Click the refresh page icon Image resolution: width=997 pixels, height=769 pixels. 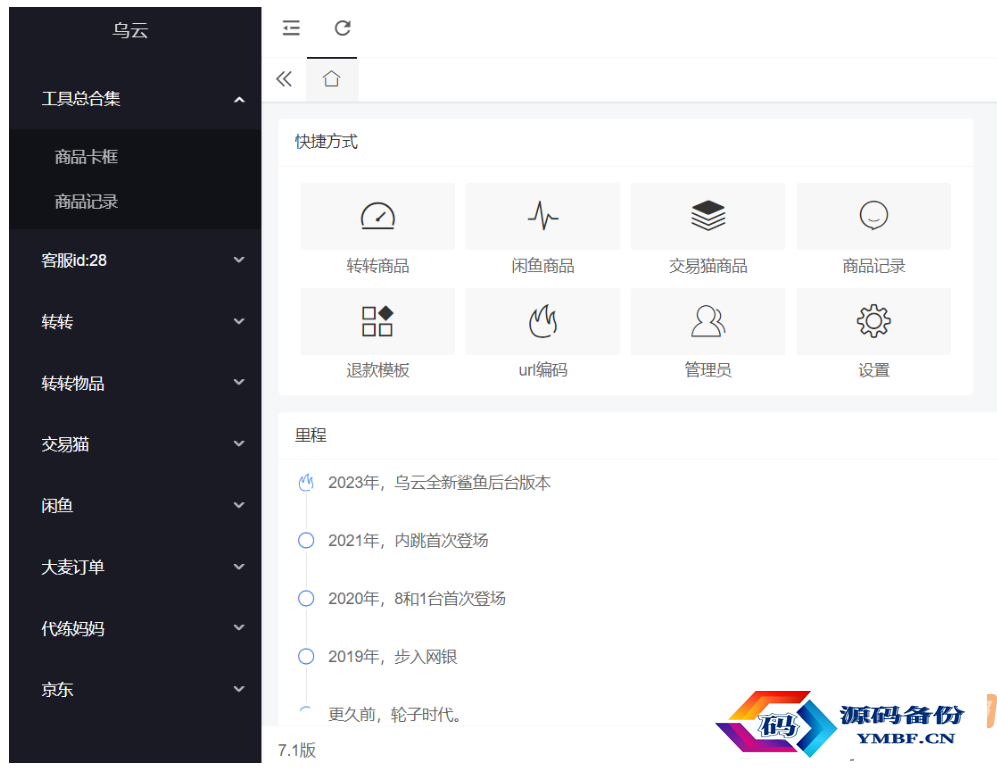pyautogui.click(x=343, y=28)
